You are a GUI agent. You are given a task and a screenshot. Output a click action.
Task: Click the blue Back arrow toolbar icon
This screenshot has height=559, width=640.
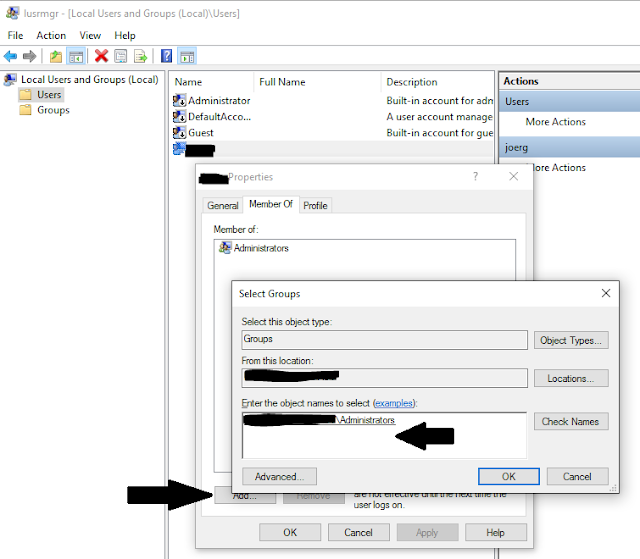click(10, 56)
